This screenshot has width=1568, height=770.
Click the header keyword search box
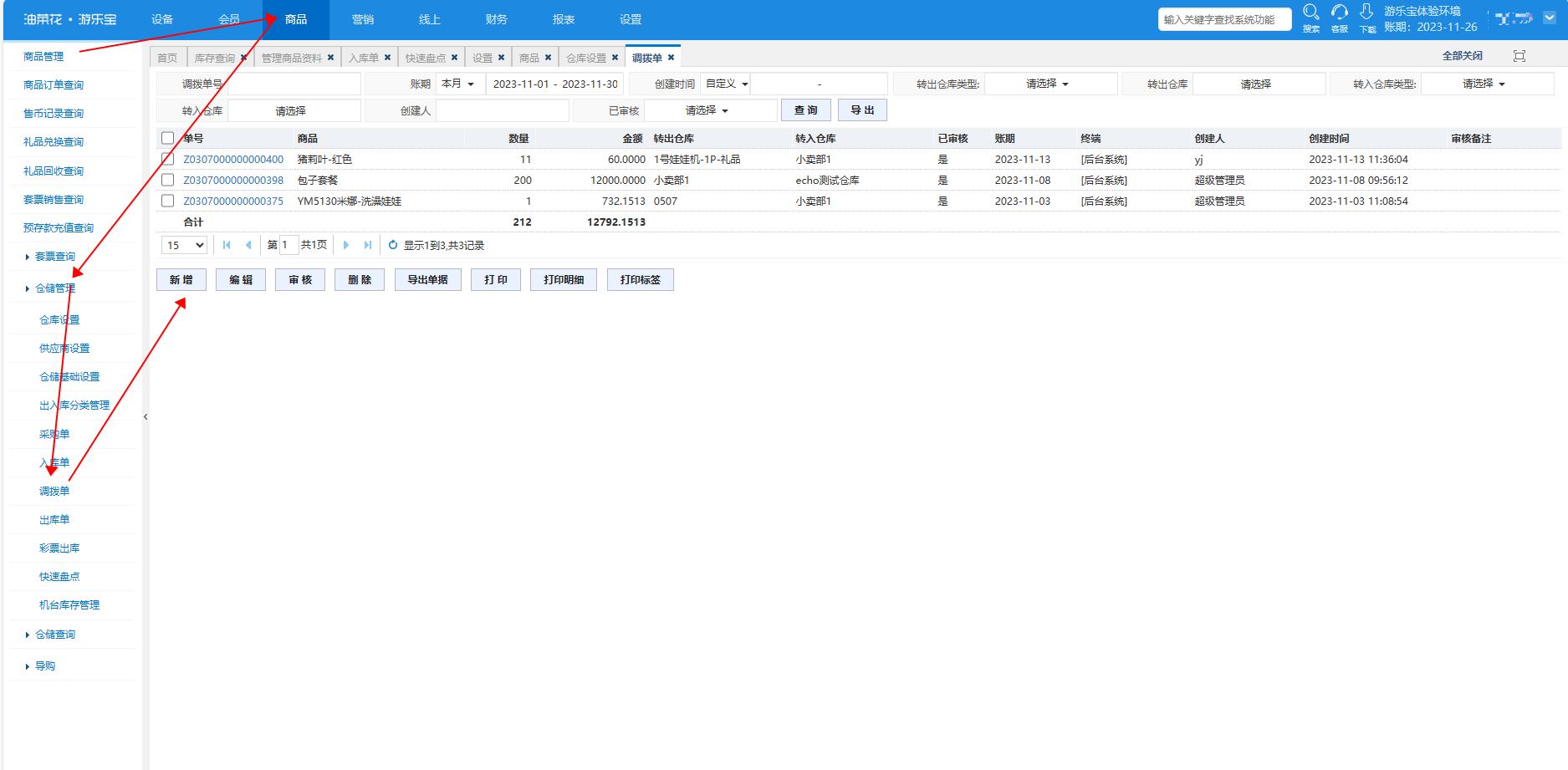(x=1224, y=19)
